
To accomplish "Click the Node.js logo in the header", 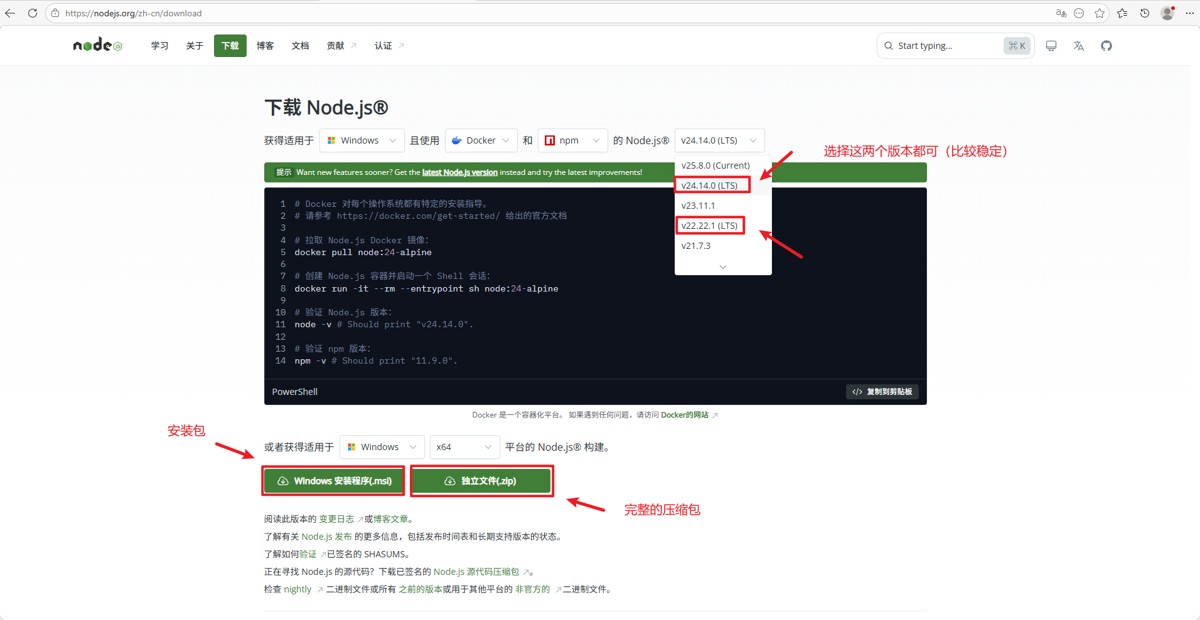I will tap(97, 46).
